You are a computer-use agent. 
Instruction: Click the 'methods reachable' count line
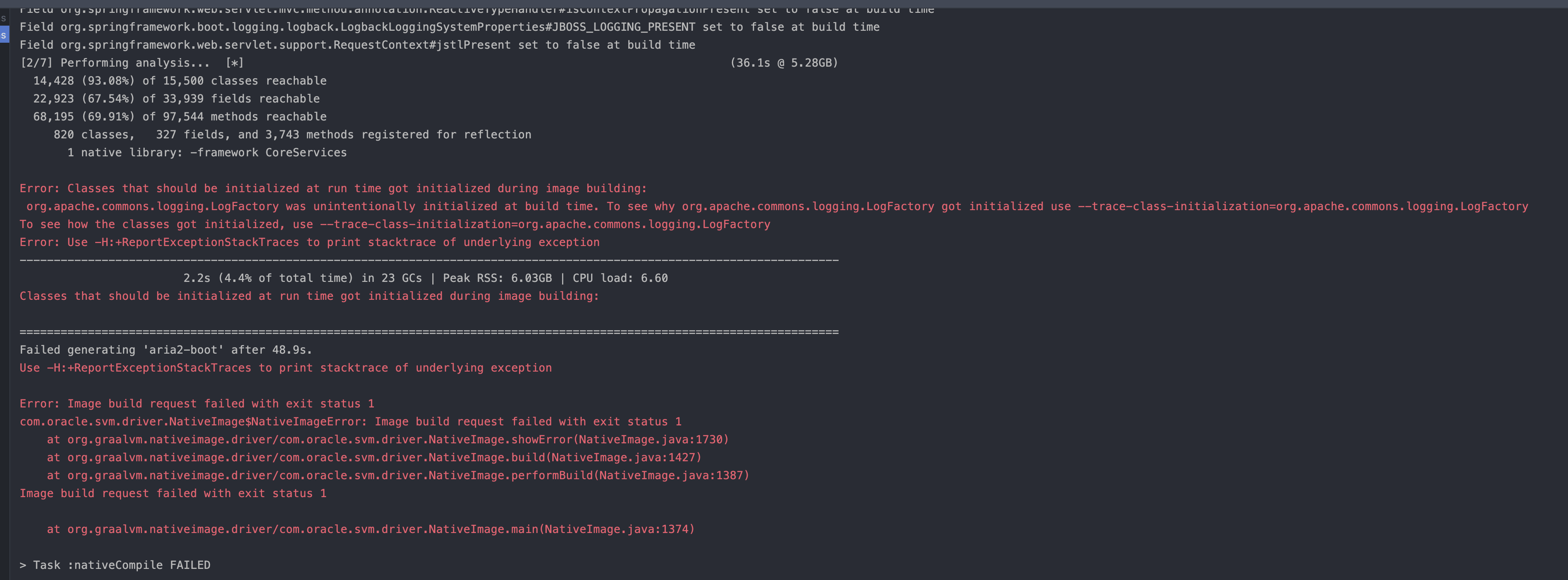[x=180, y=116]
